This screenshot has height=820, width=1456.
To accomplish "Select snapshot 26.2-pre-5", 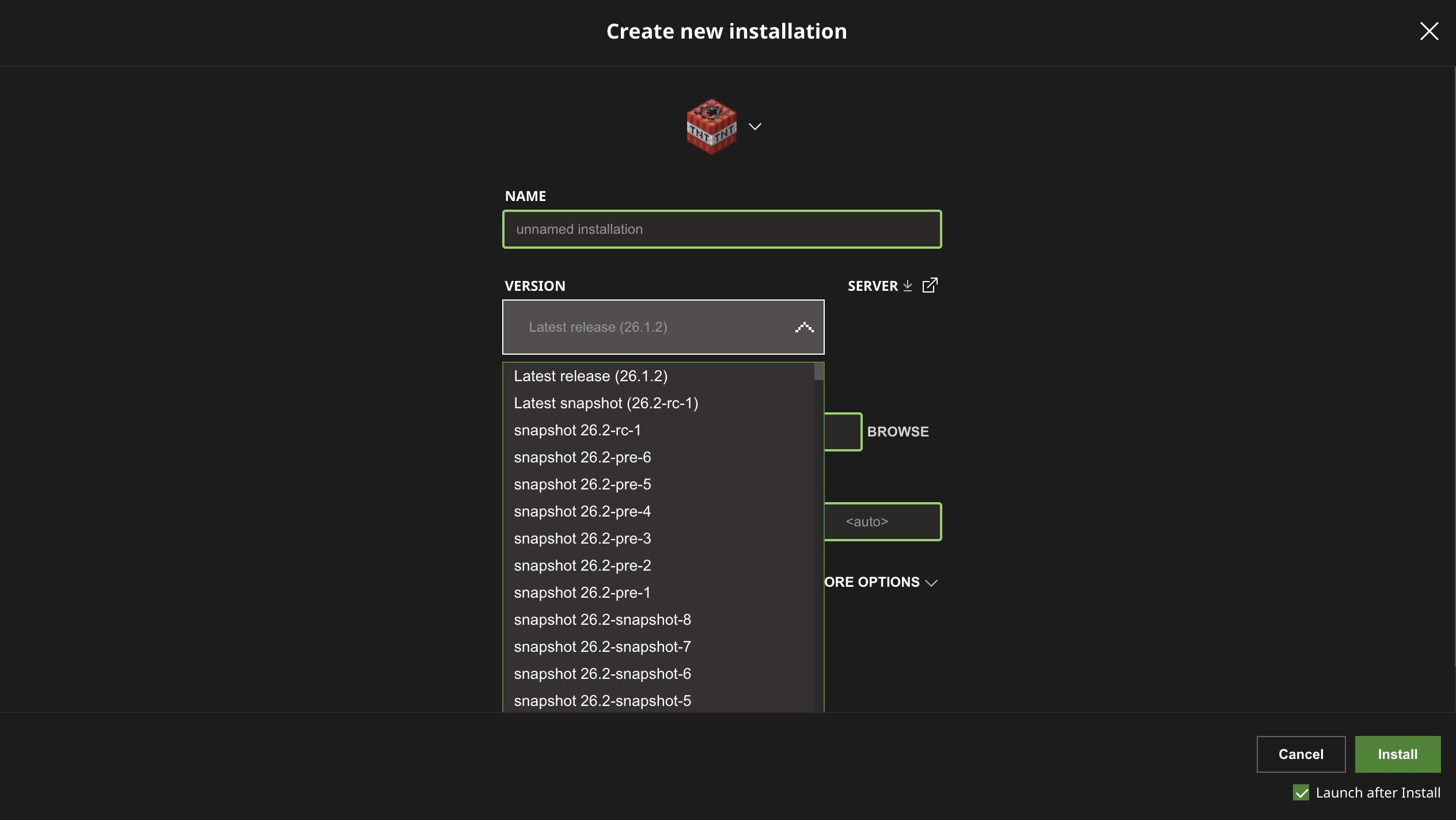I will click(659, 484).
